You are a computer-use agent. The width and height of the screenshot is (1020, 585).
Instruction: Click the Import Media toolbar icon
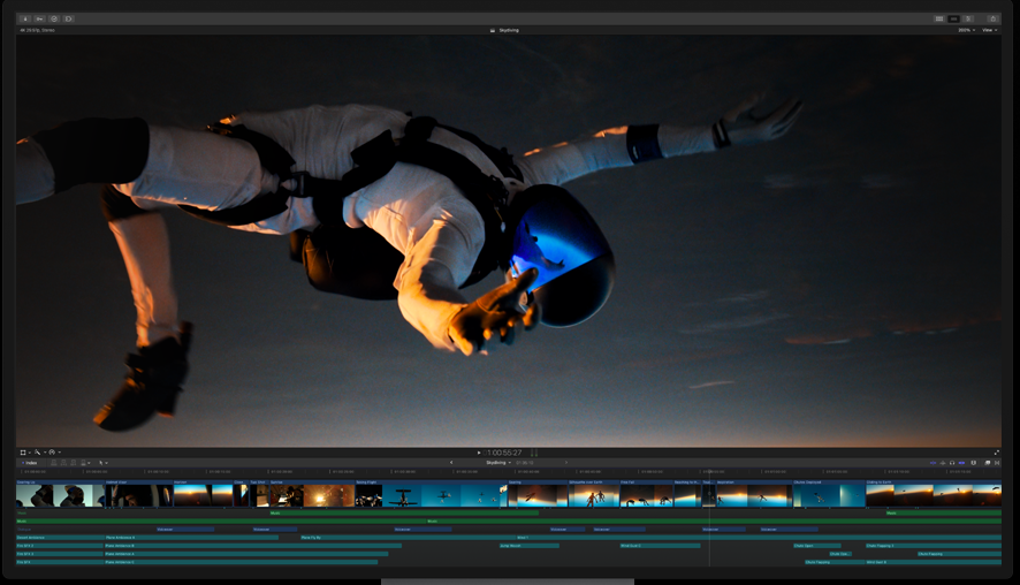click(x=25, y=18)
